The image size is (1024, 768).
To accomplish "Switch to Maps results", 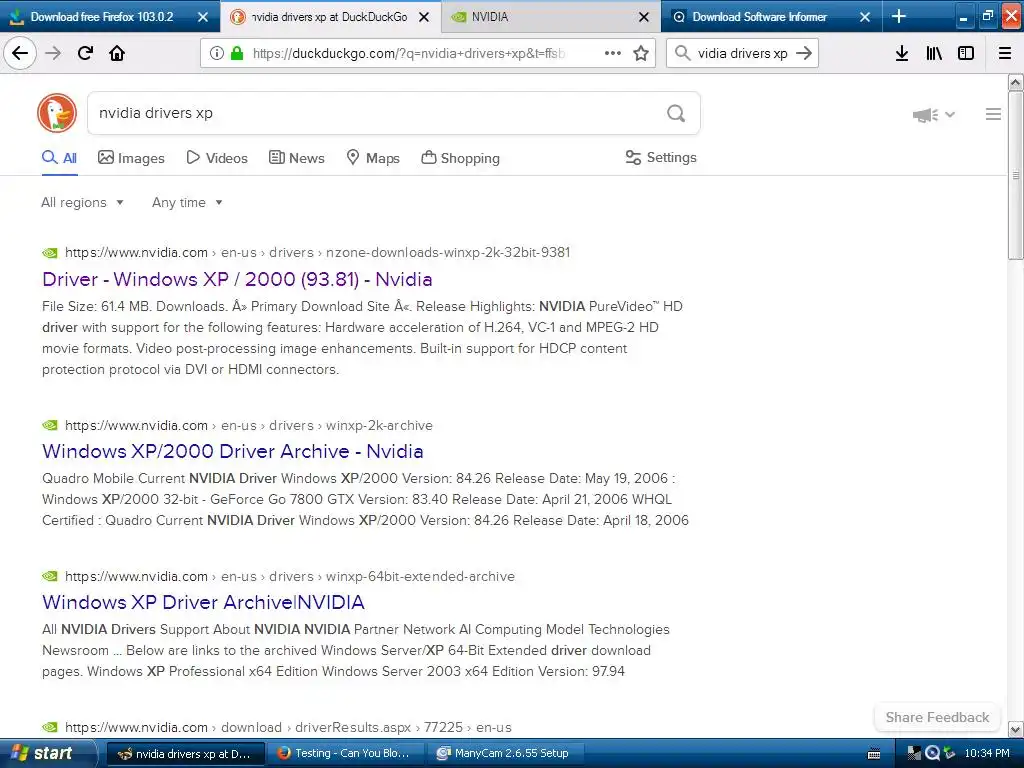I will click(x=373, y=158).
